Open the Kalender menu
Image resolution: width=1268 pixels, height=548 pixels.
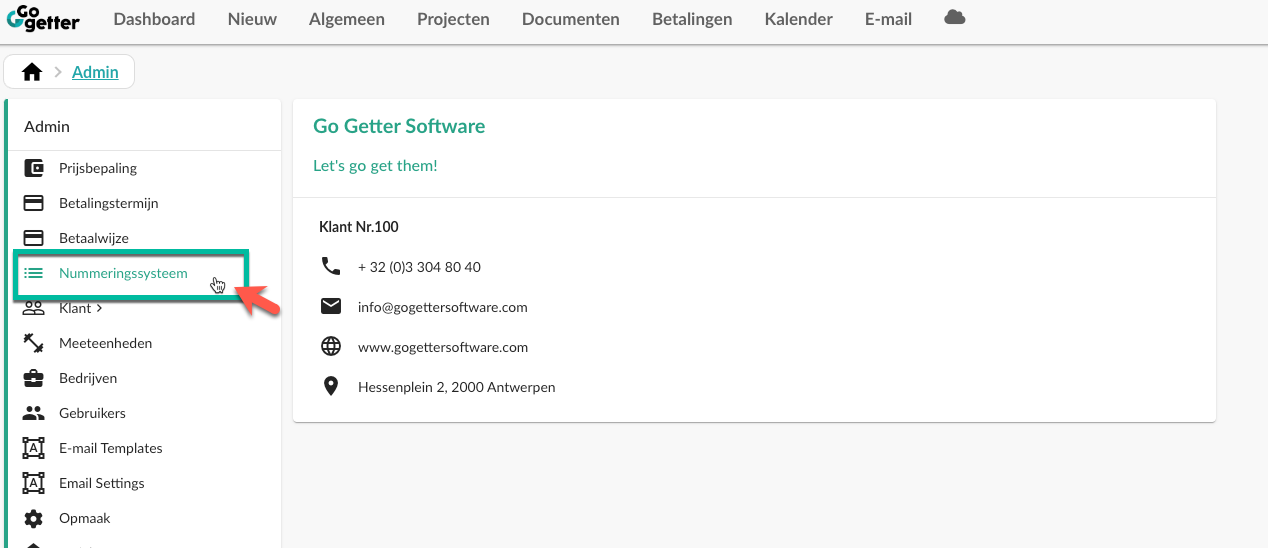pos(799,19)
